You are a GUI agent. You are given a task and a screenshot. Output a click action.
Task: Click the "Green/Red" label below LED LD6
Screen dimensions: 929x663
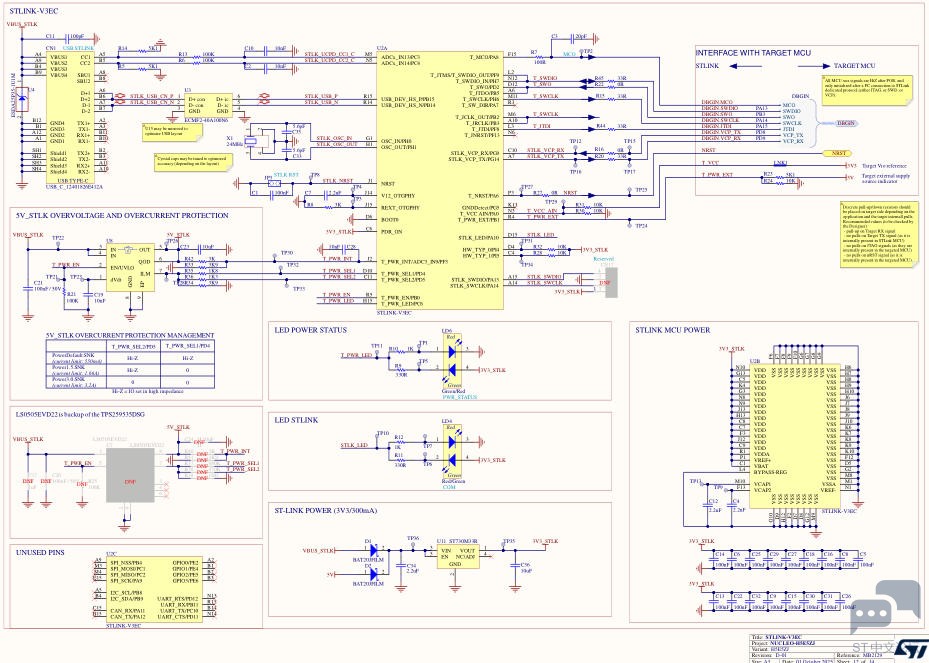pos(451,392)
